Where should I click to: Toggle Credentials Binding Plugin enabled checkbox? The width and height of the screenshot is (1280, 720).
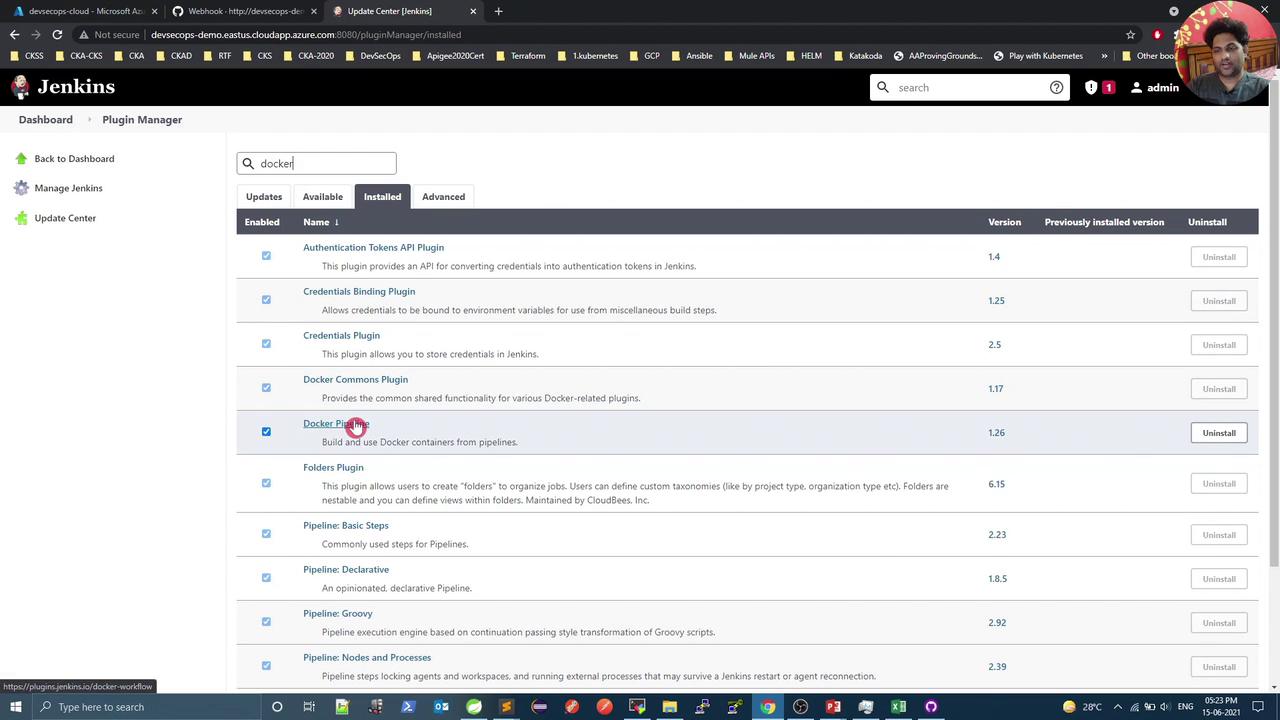click(266, 300)
